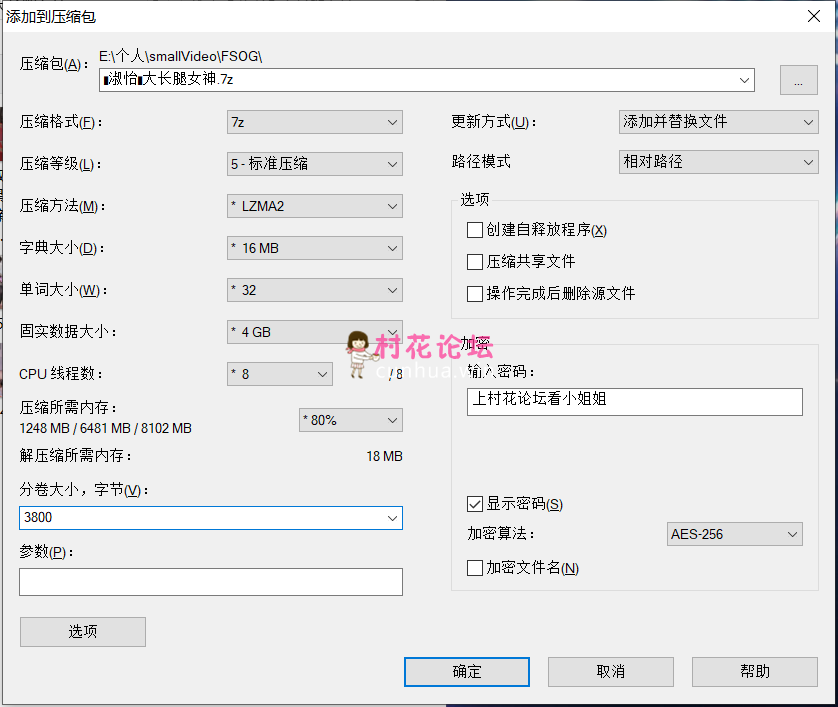Open the AES-256 encryption algorithm dropdown
This screenshot has width=838, height=707.
tap(734, 534)
